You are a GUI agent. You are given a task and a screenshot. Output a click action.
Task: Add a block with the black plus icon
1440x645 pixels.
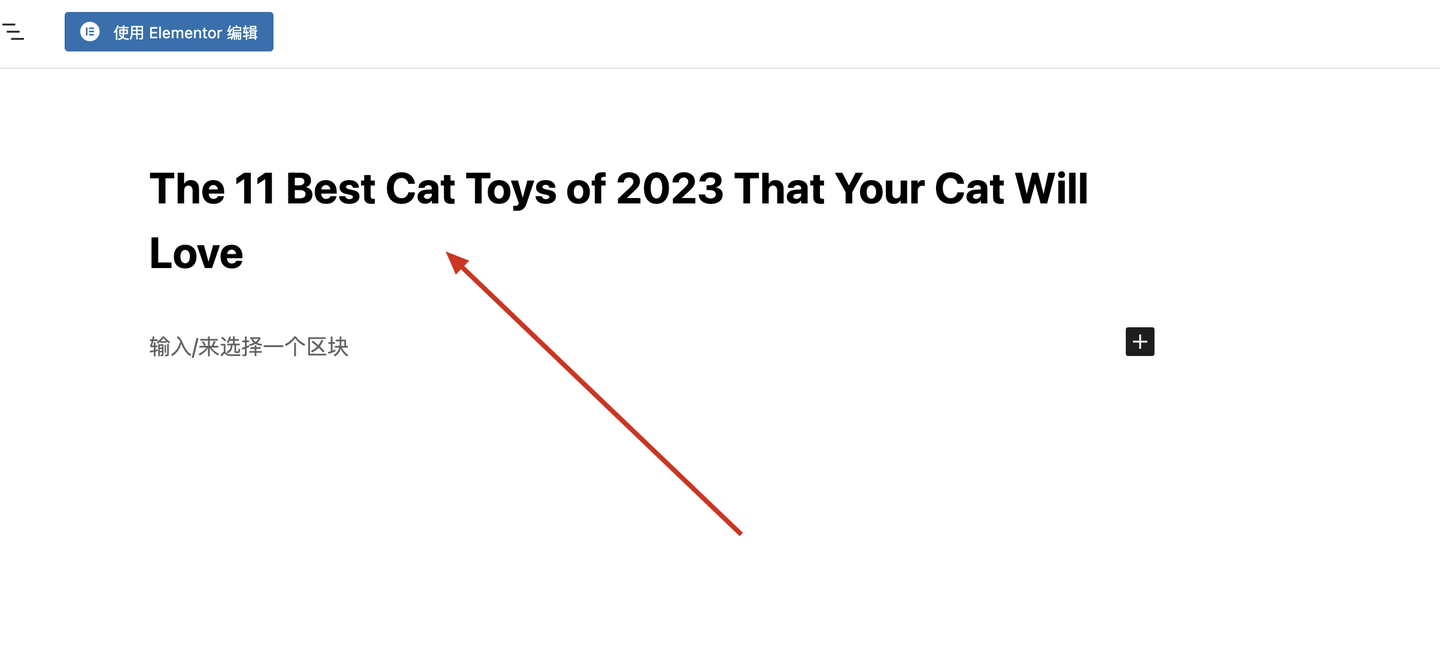tap(1140, 341)
